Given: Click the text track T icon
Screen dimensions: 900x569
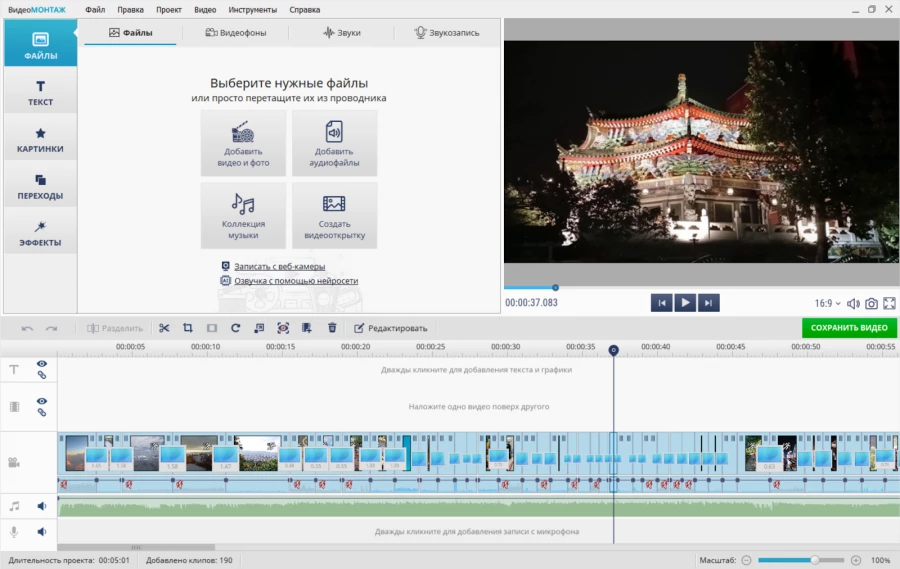Looking at the screenshot, I should coord(14,370).
